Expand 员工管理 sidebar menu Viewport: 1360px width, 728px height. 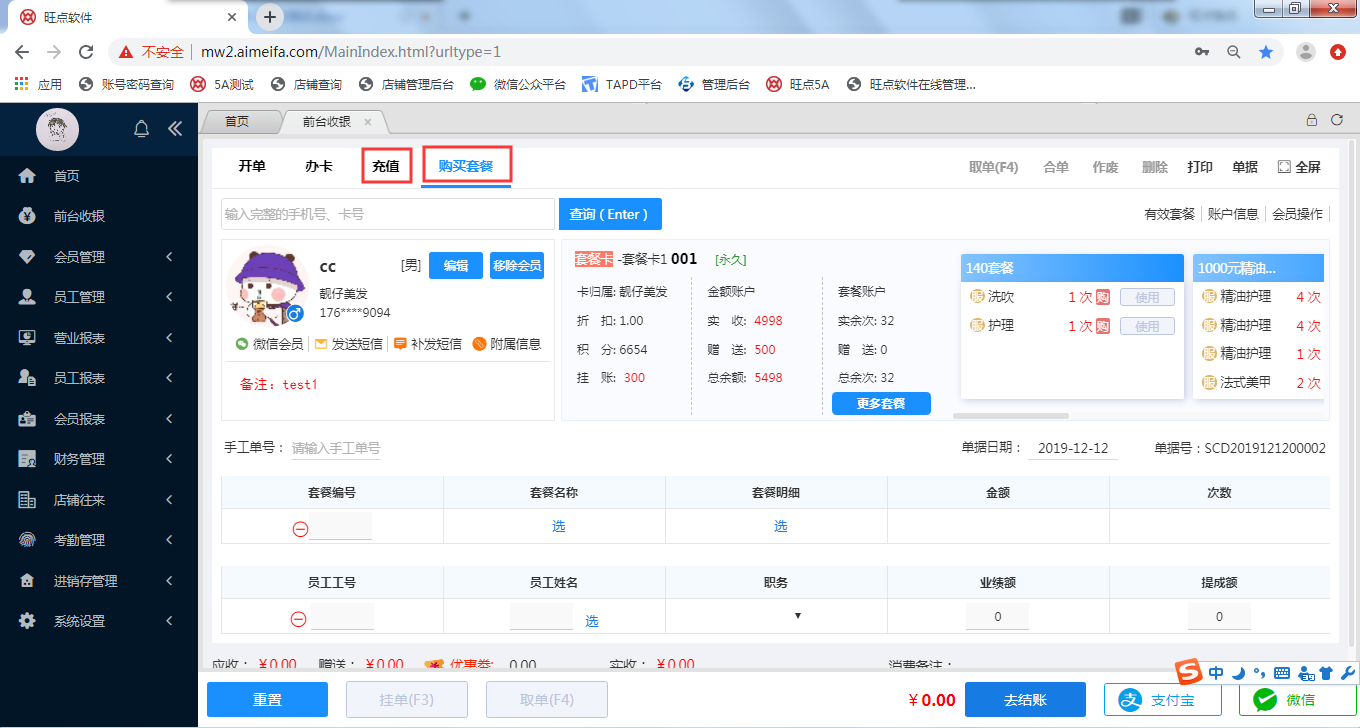(x=100, y=297)
